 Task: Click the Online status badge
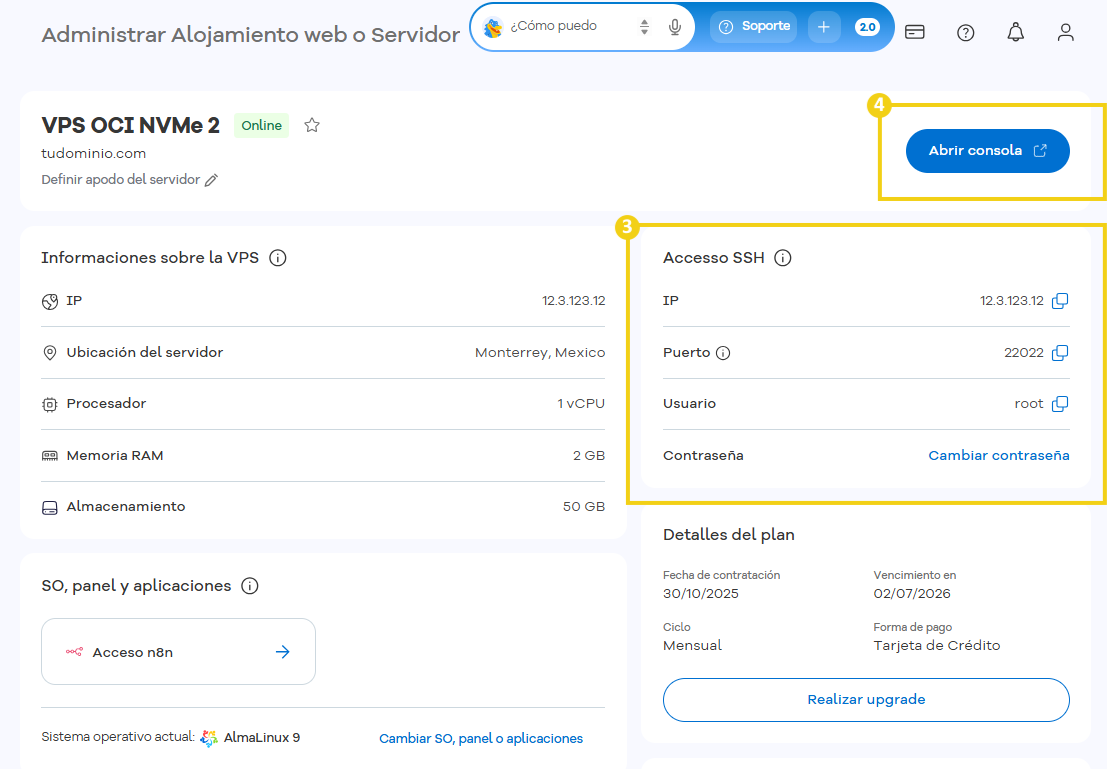pyautogui.click(x=261, y=125)
